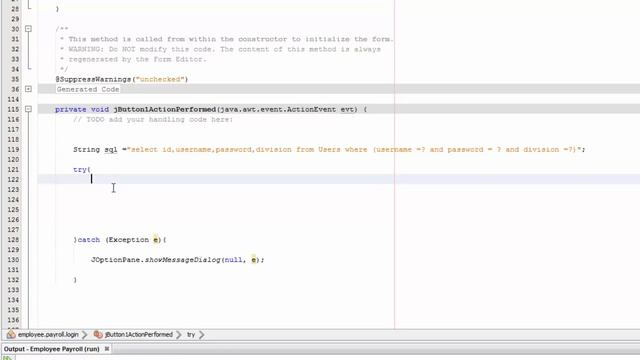Image resolution: width=640 pixels, height=360 pixels.
Task: Click the null argument on line 130
Action: coord(233,260)
